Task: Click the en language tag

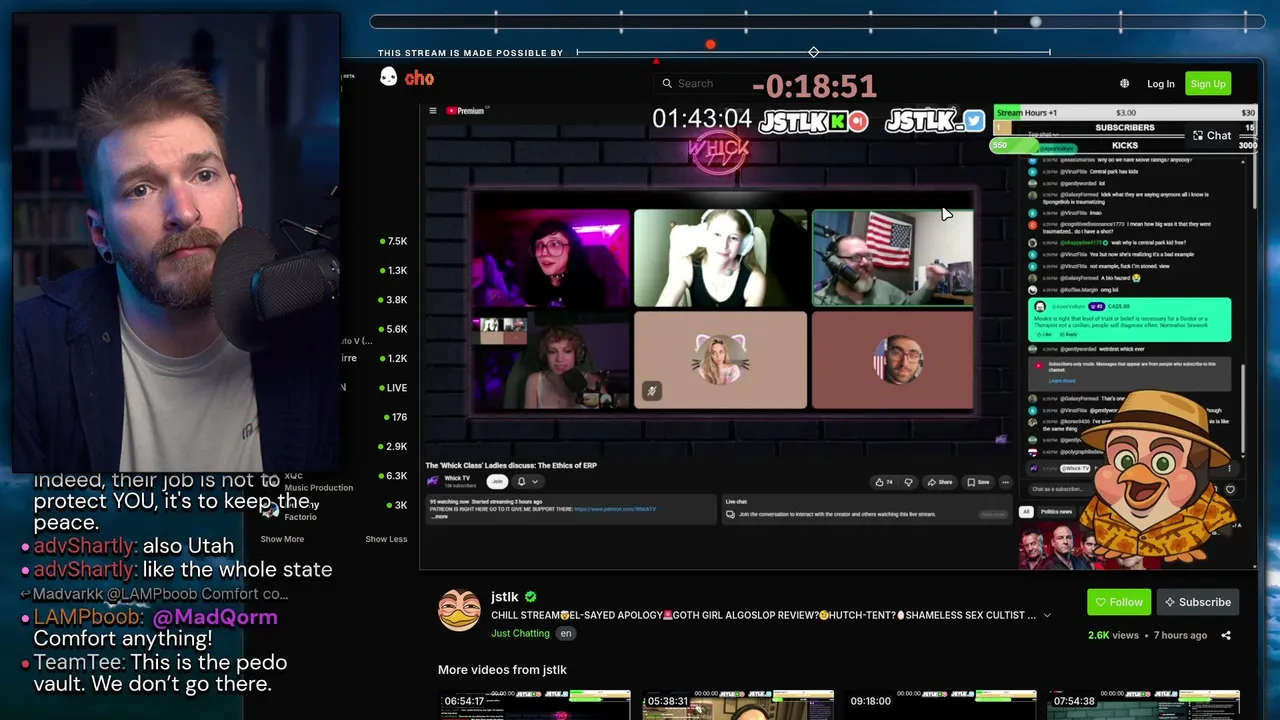Action: (x=566, y=633)
